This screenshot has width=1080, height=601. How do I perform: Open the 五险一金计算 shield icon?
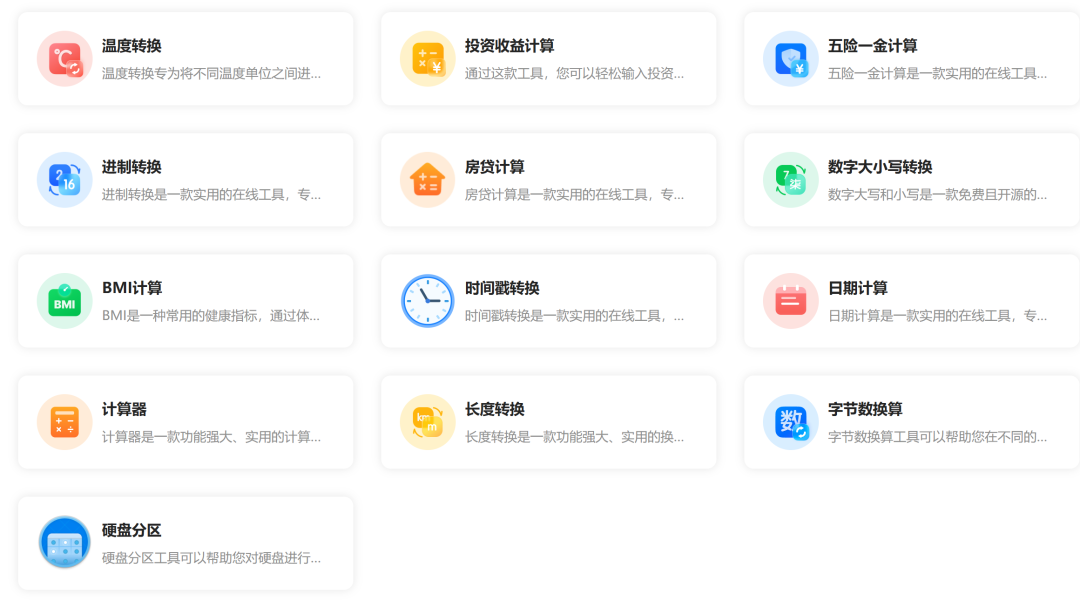(790, 58)
